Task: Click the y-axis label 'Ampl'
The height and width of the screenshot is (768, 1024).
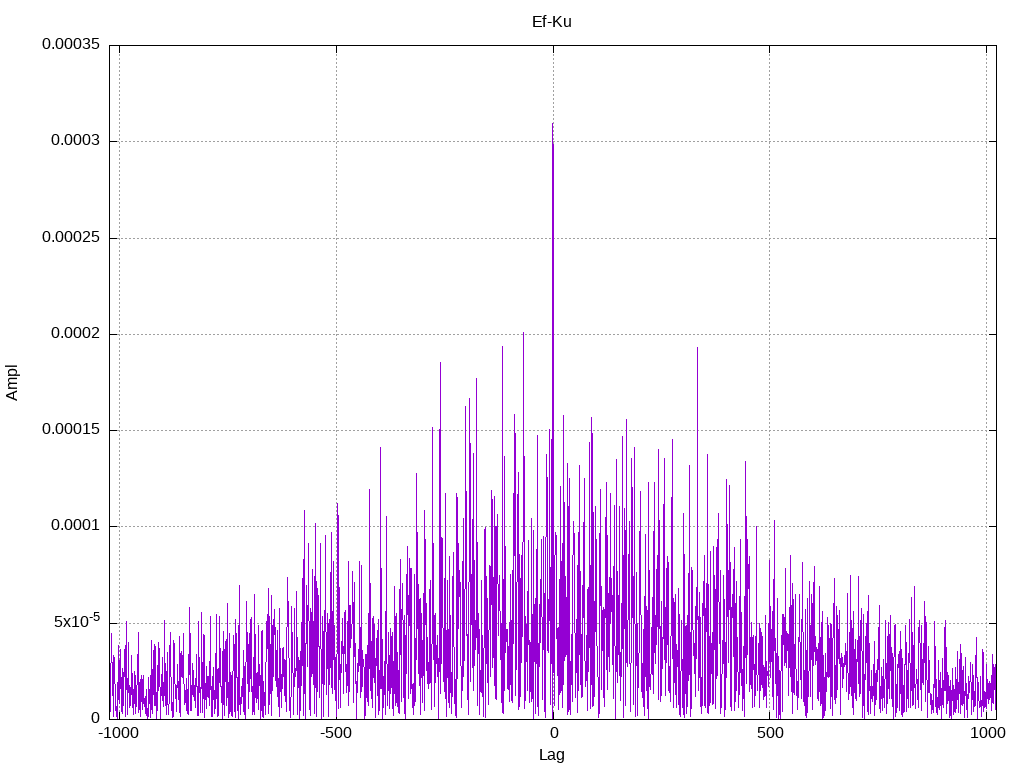Action: (12, 382)
